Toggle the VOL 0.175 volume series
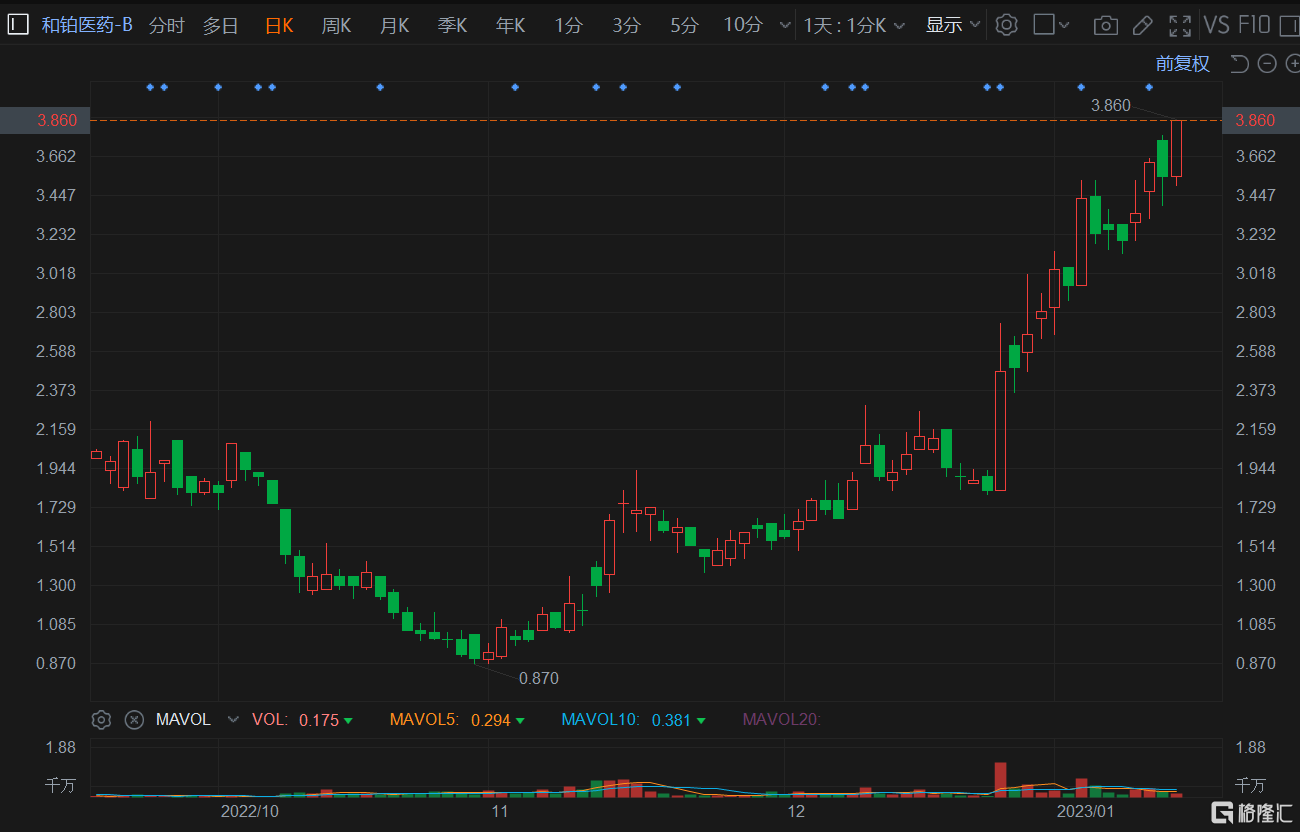 (x=302, y=719)
